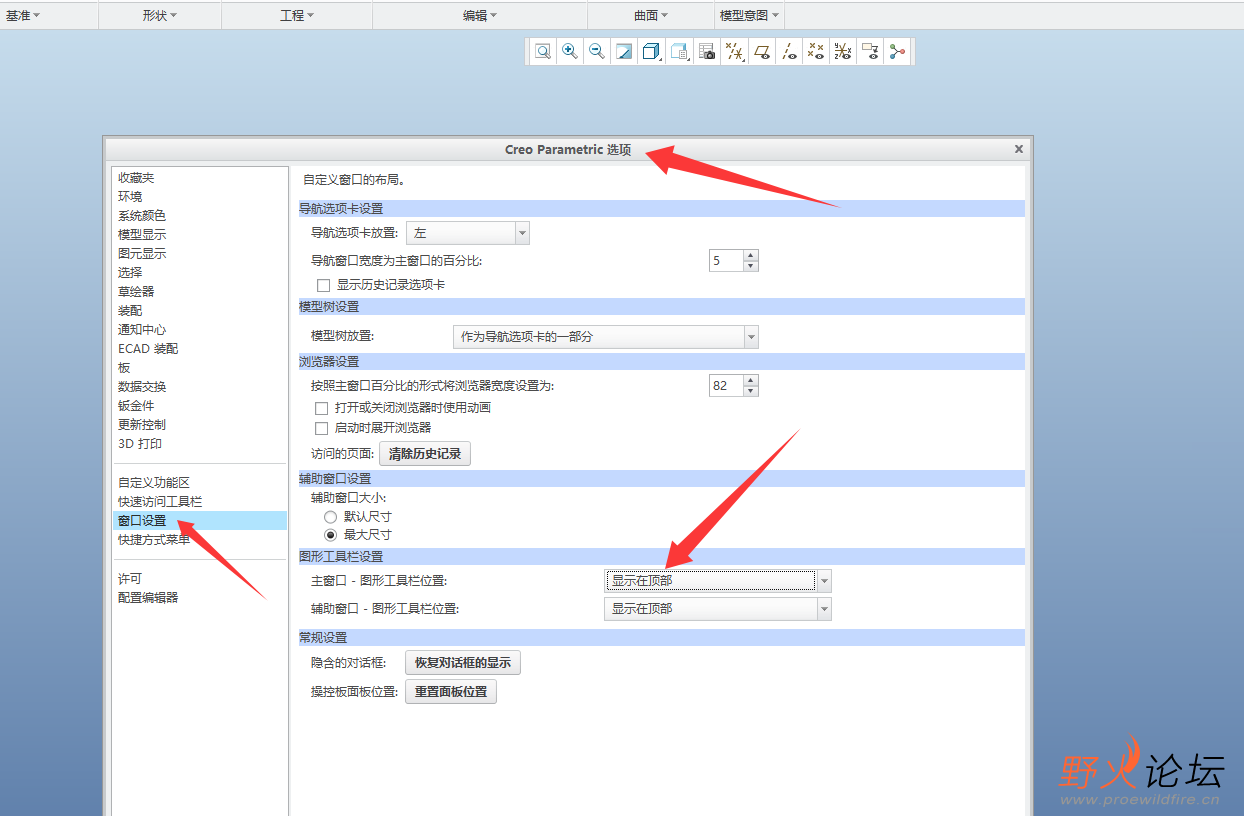Select 更新控制 category
Screen dimensions: 1244x816
[142, 425]
